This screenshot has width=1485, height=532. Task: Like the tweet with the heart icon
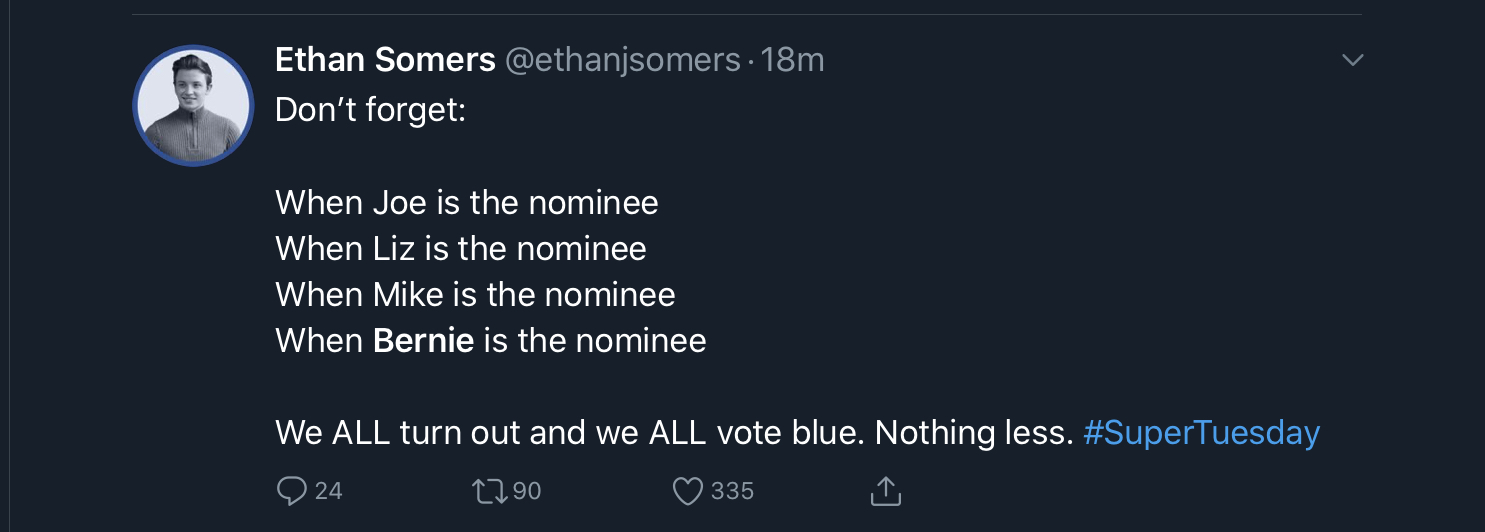688,491
